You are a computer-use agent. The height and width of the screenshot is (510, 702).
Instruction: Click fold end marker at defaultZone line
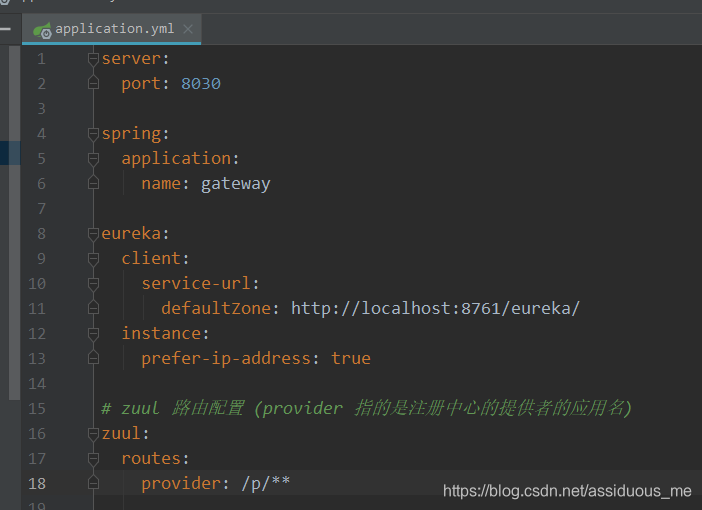93,308
